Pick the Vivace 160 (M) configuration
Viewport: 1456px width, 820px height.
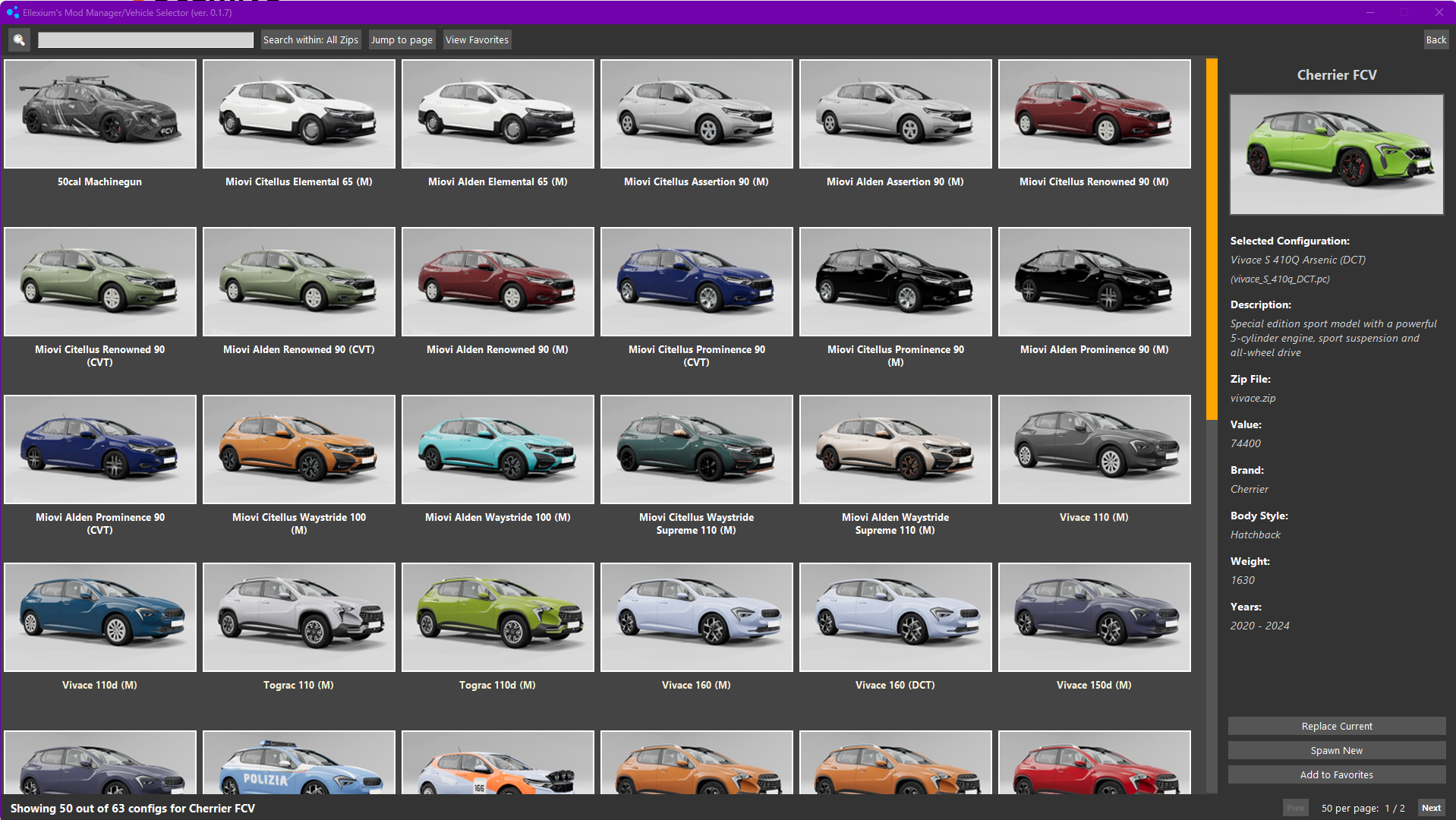697,617
